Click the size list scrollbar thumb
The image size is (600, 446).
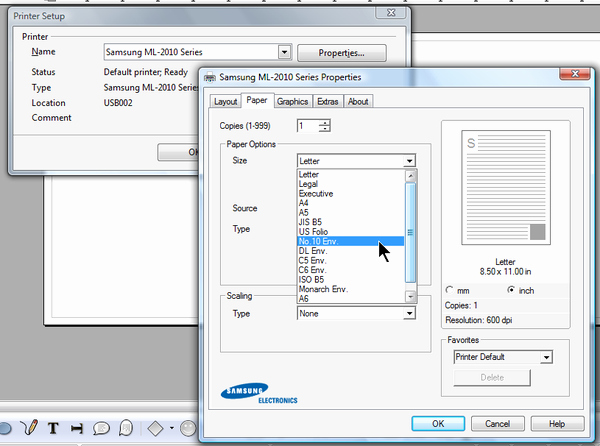click(410, 233)
